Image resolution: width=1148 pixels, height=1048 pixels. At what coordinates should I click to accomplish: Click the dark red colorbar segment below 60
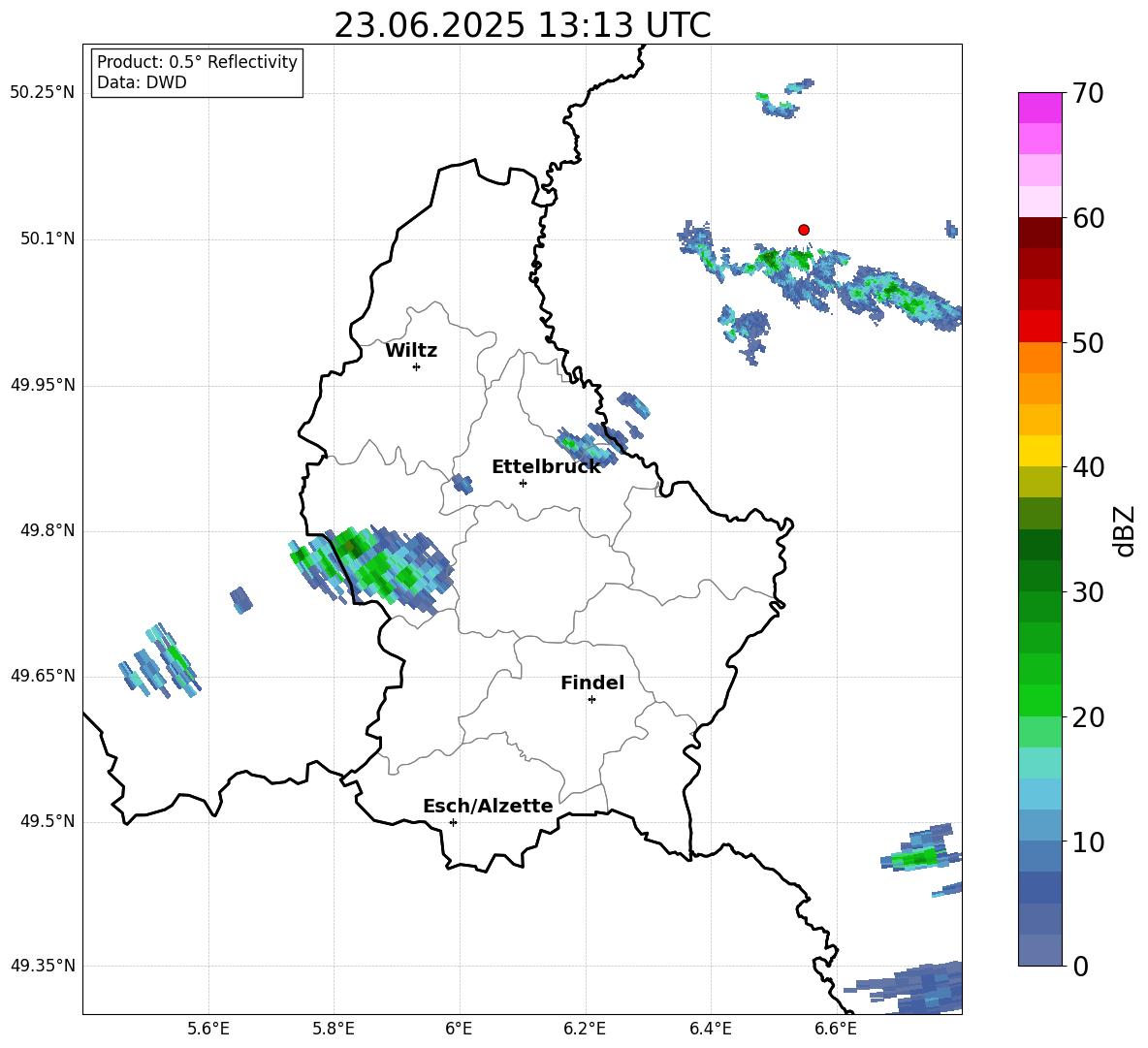tap(1039, 233)
